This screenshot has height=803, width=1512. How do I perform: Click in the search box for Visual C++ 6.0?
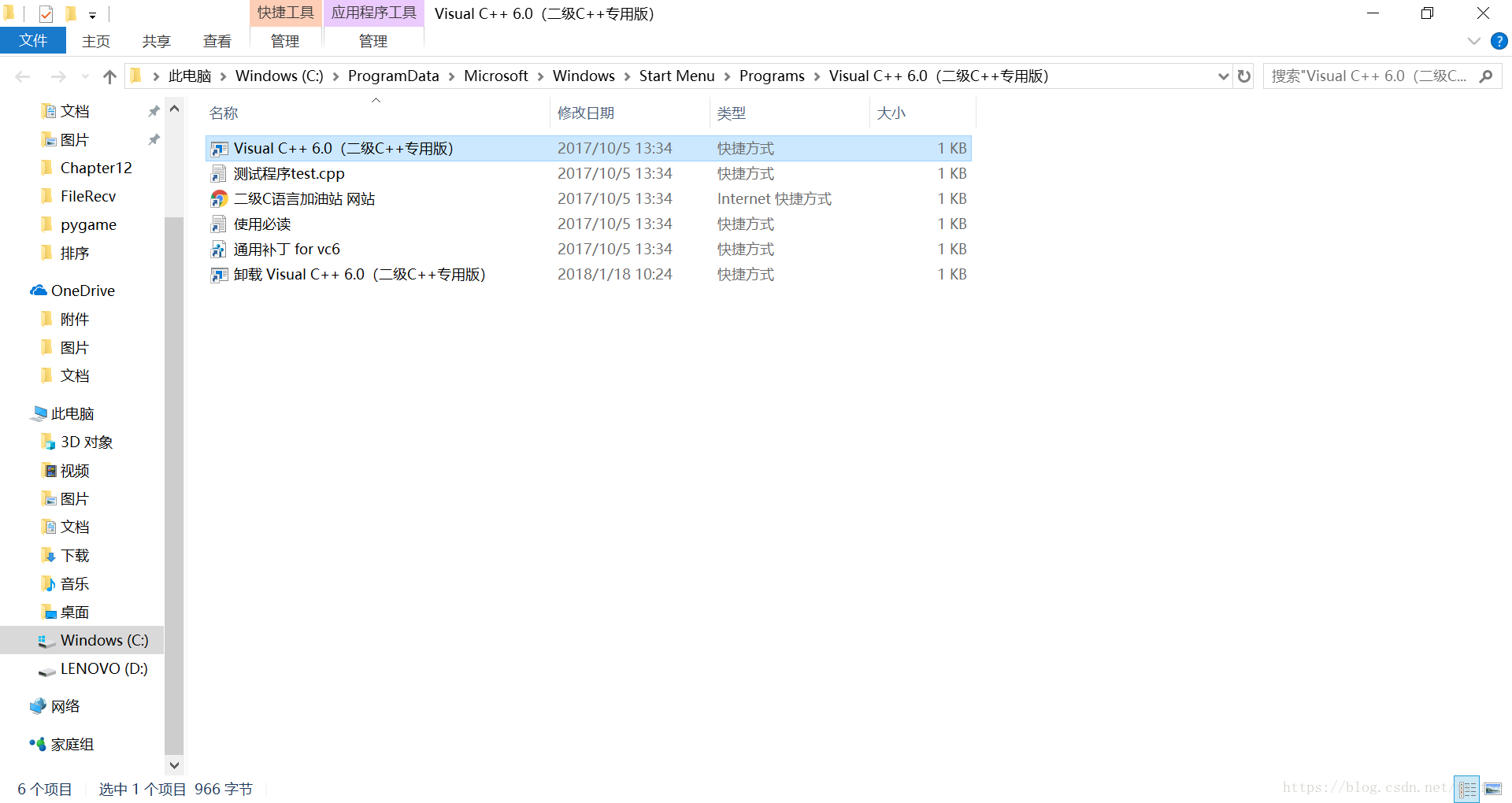coord(1370,76)
